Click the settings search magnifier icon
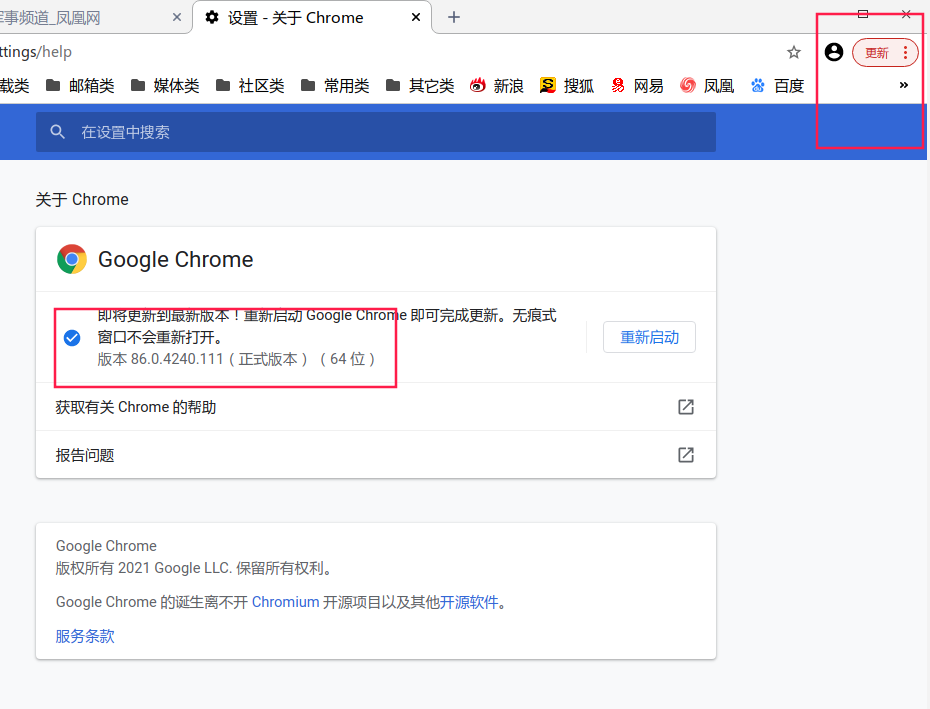930x709 pixels. (58, 132)
